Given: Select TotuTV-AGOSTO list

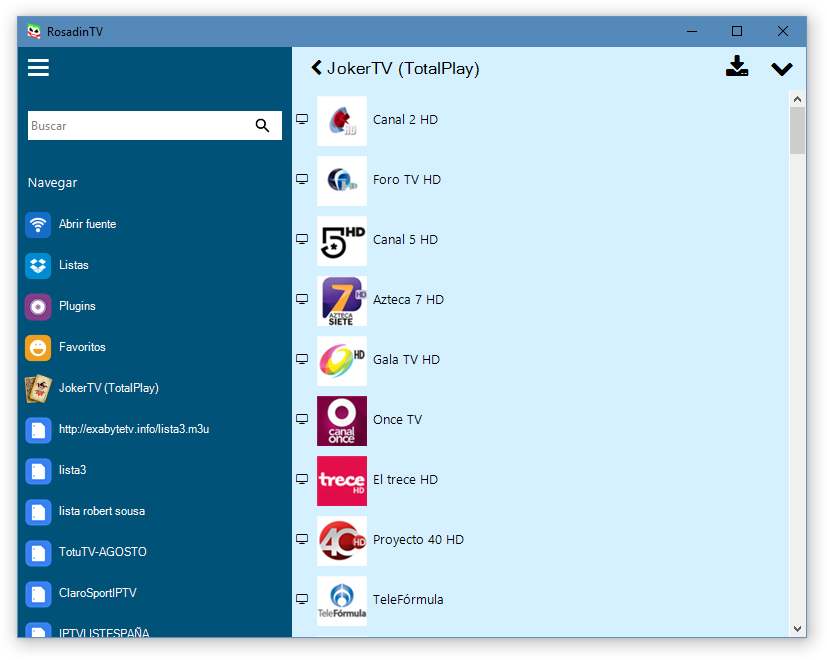Looking at the screenshot, I should point(103,552).
